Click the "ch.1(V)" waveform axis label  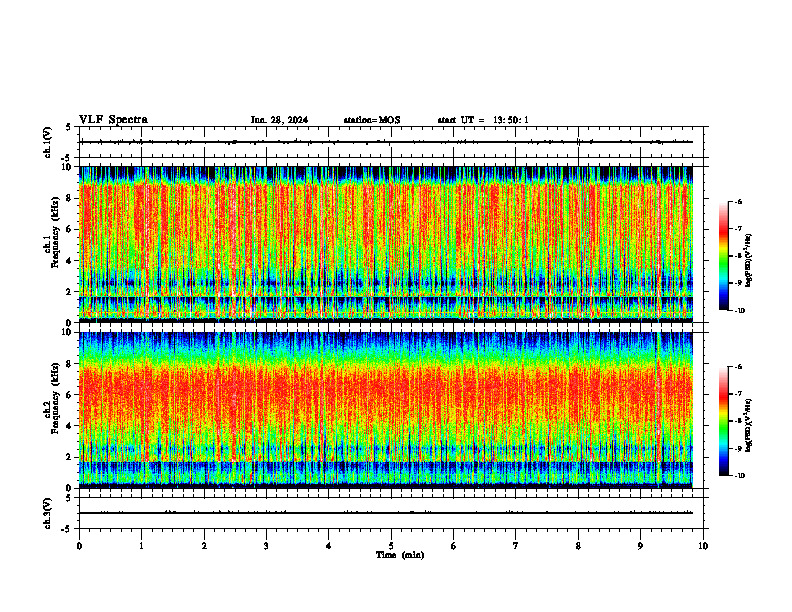click(47, 142)
